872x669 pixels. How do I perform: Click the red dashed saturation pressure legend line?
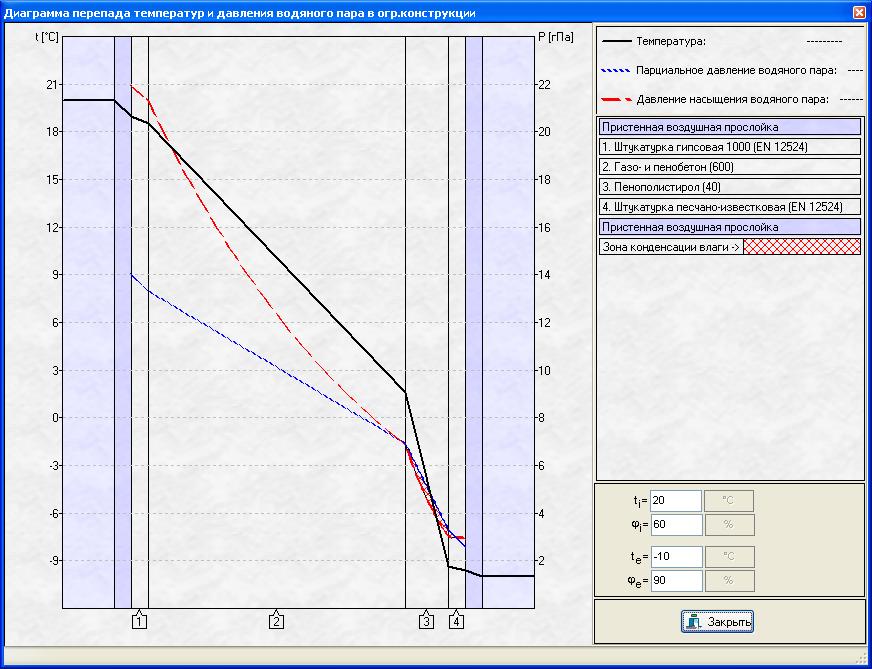615,100
